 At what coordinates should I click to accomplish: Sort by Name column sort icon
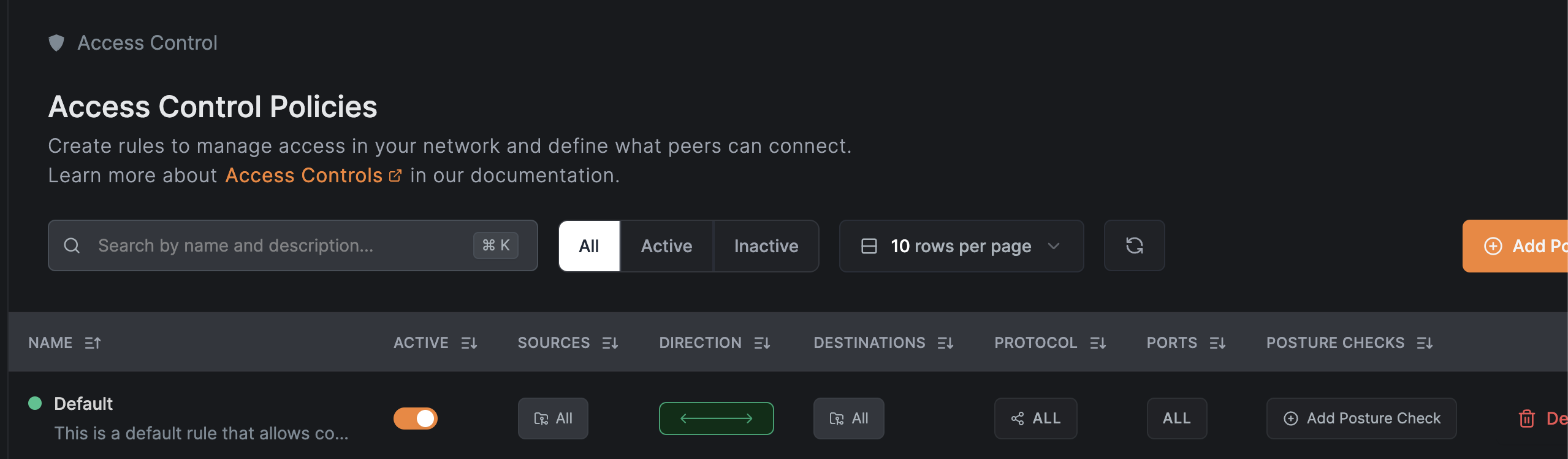[93, 343]
